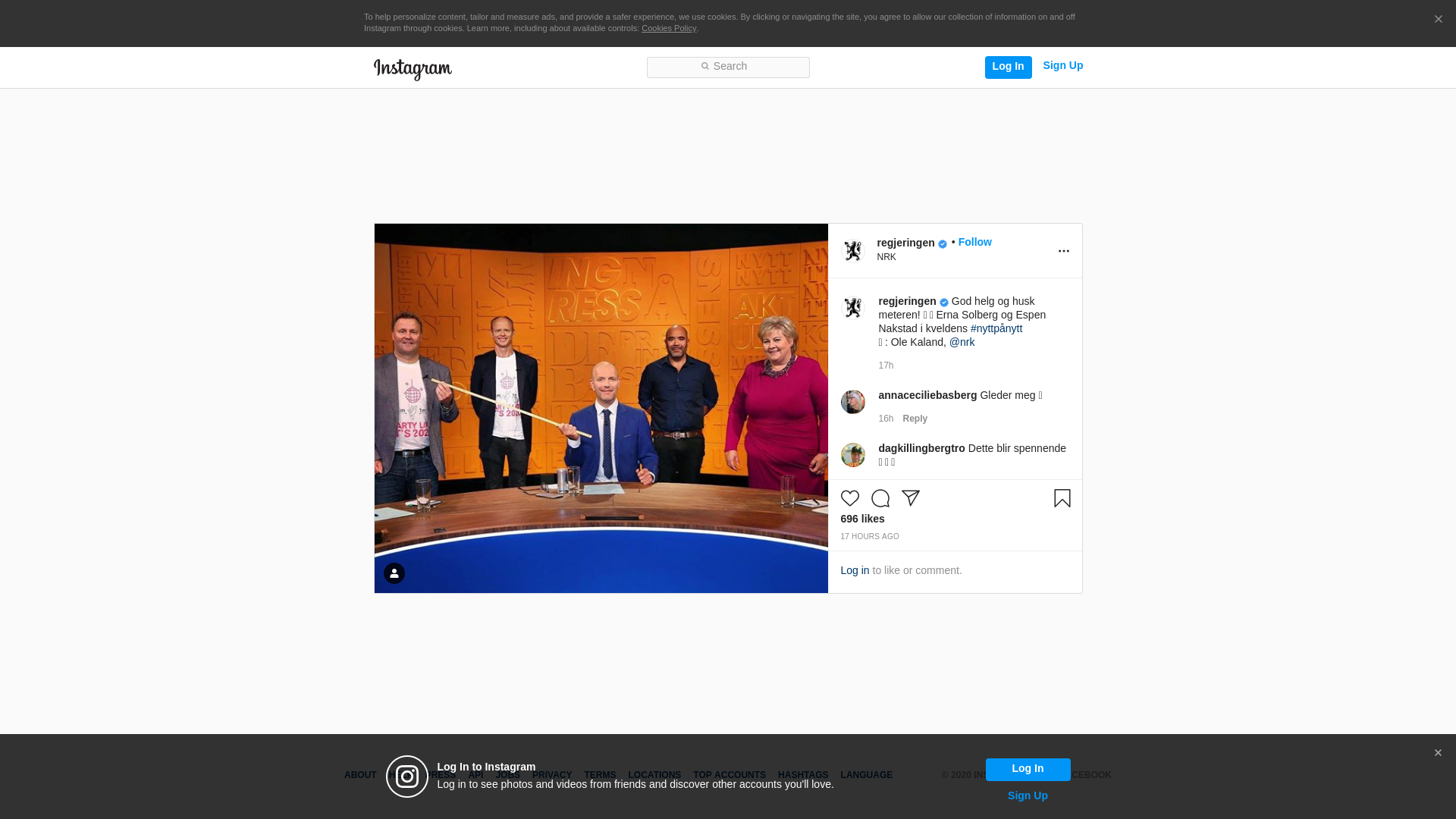This screenshot has width=1456, height=819.
Task: Open the Cookies Policy link
Action: point(669,28)
